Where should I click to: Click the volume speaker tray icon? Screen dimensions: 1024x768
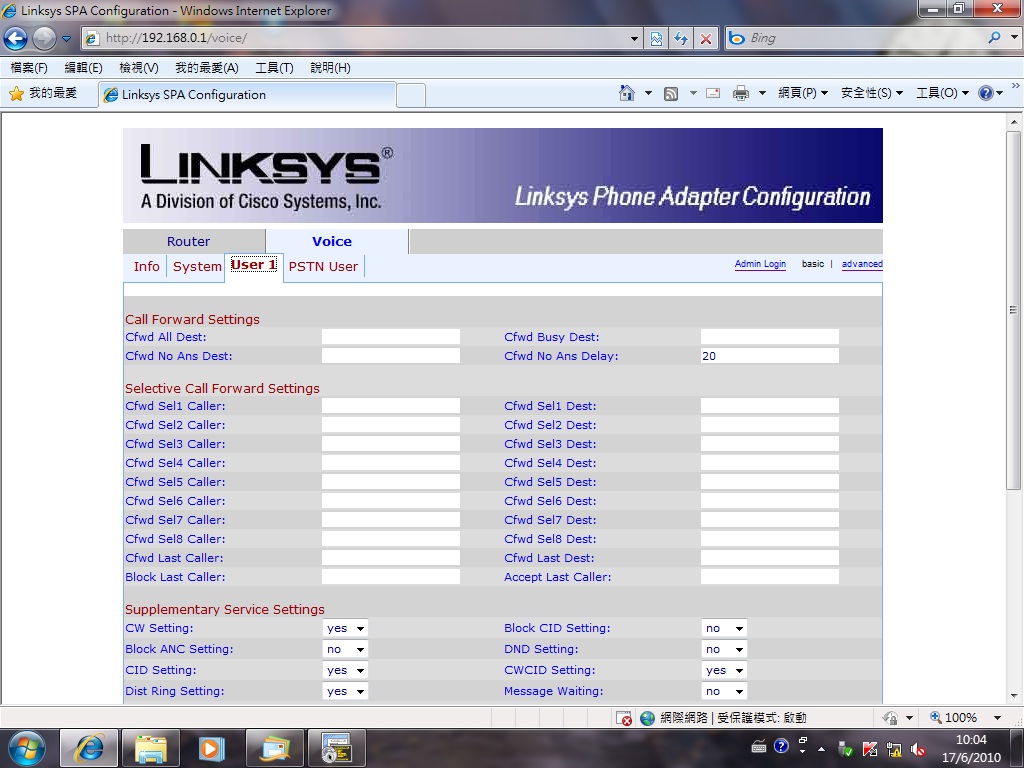(x=918, y=749)
